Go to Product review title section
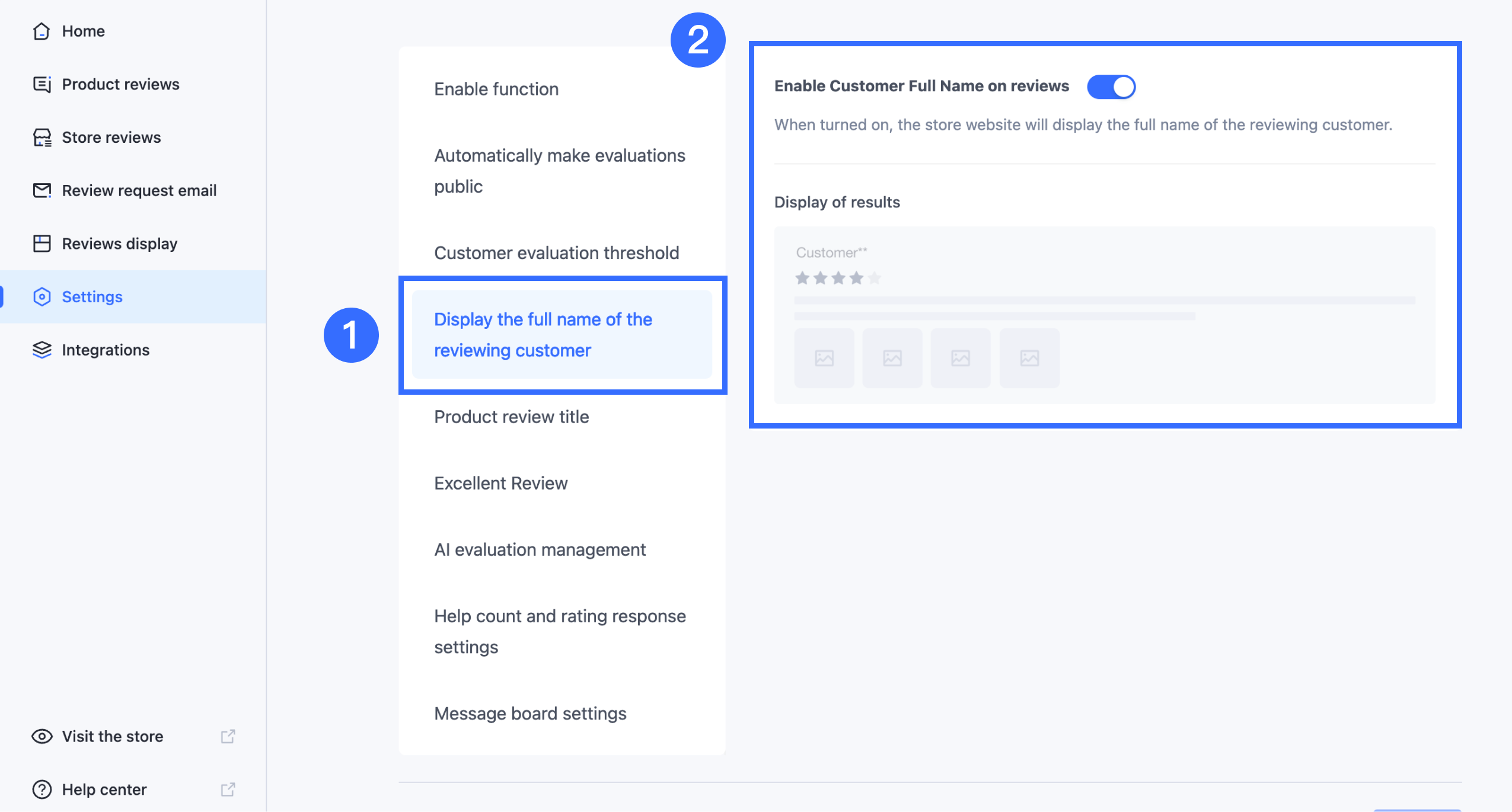The width and height of the screenshot is (1512, 812). coord(511,417)
